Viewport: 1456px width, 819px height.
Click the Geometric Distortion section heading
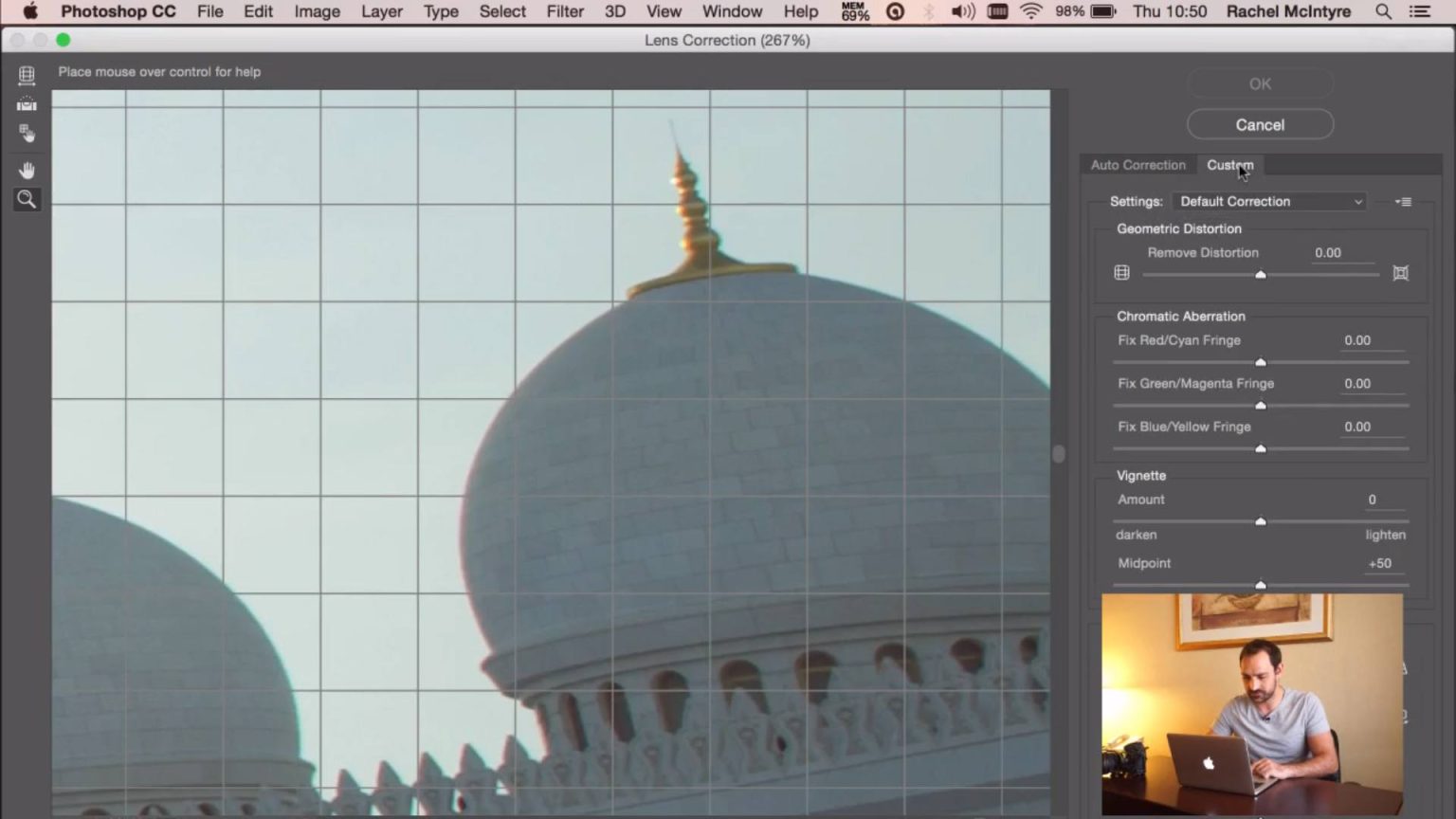click(1178, 228)
